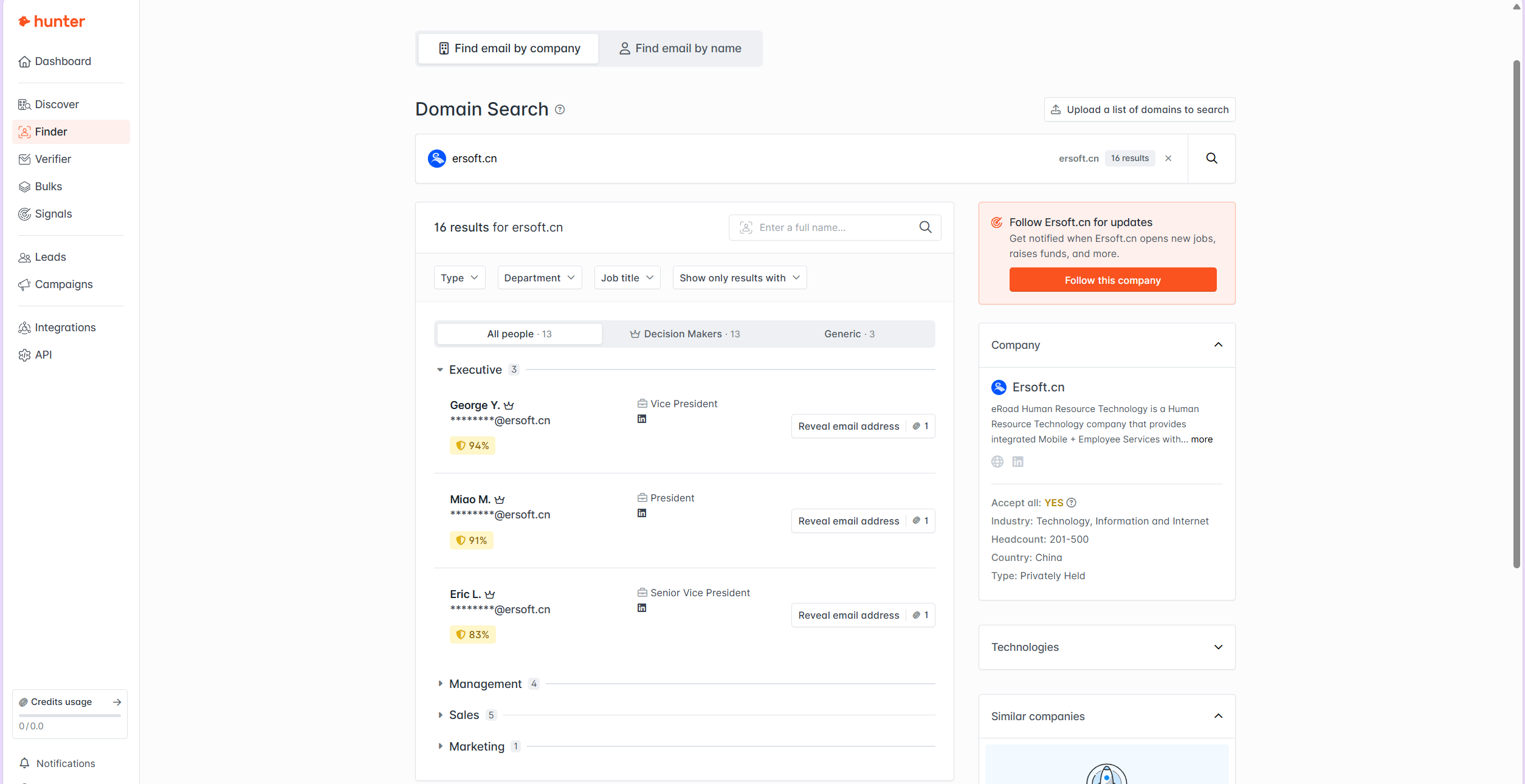This screenshot has height=784, width=1525.
Task: Open George Y.'s LinkedIn icon
Action: pyautogui.click(x=641, y=419)
